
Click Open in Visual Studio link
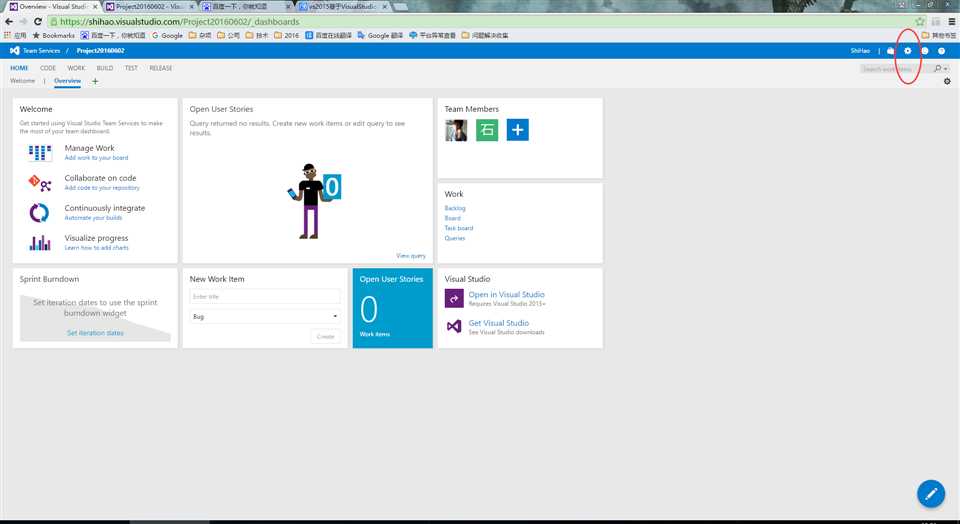[x=506, y=294]
